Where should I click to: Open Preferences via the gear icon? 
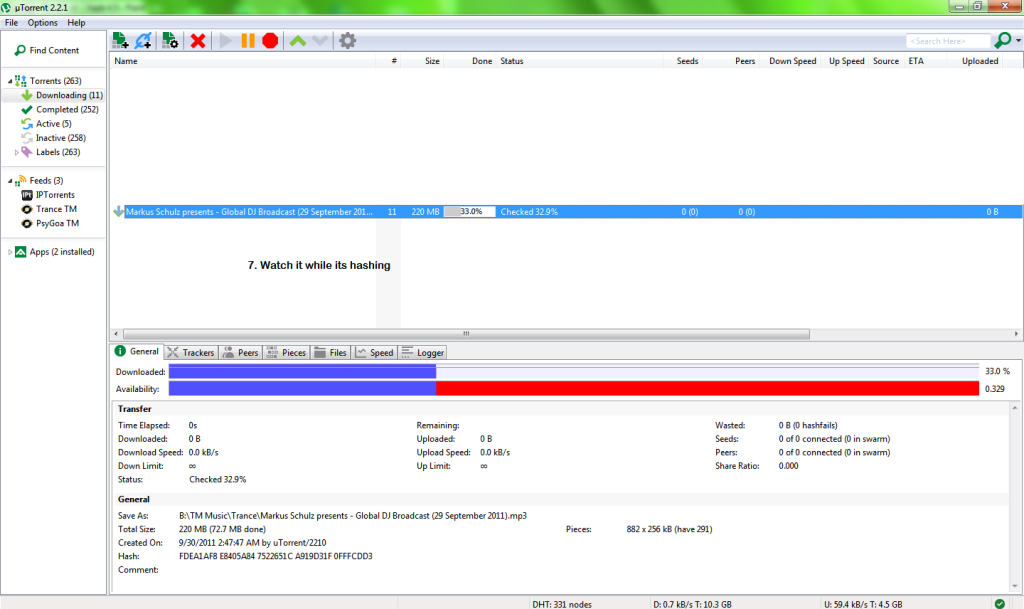(347, 40)
